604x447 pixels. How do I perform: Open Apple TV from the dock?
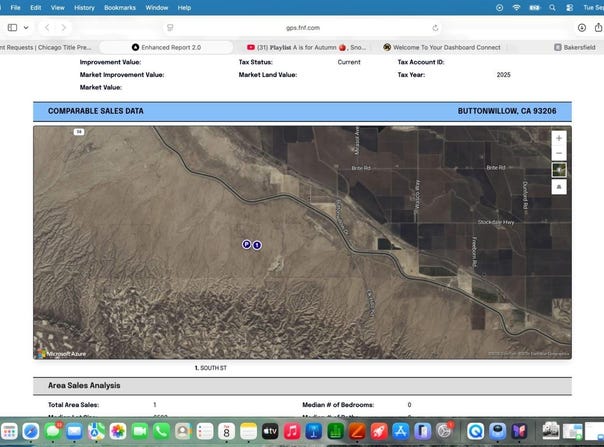click(270, 431)
